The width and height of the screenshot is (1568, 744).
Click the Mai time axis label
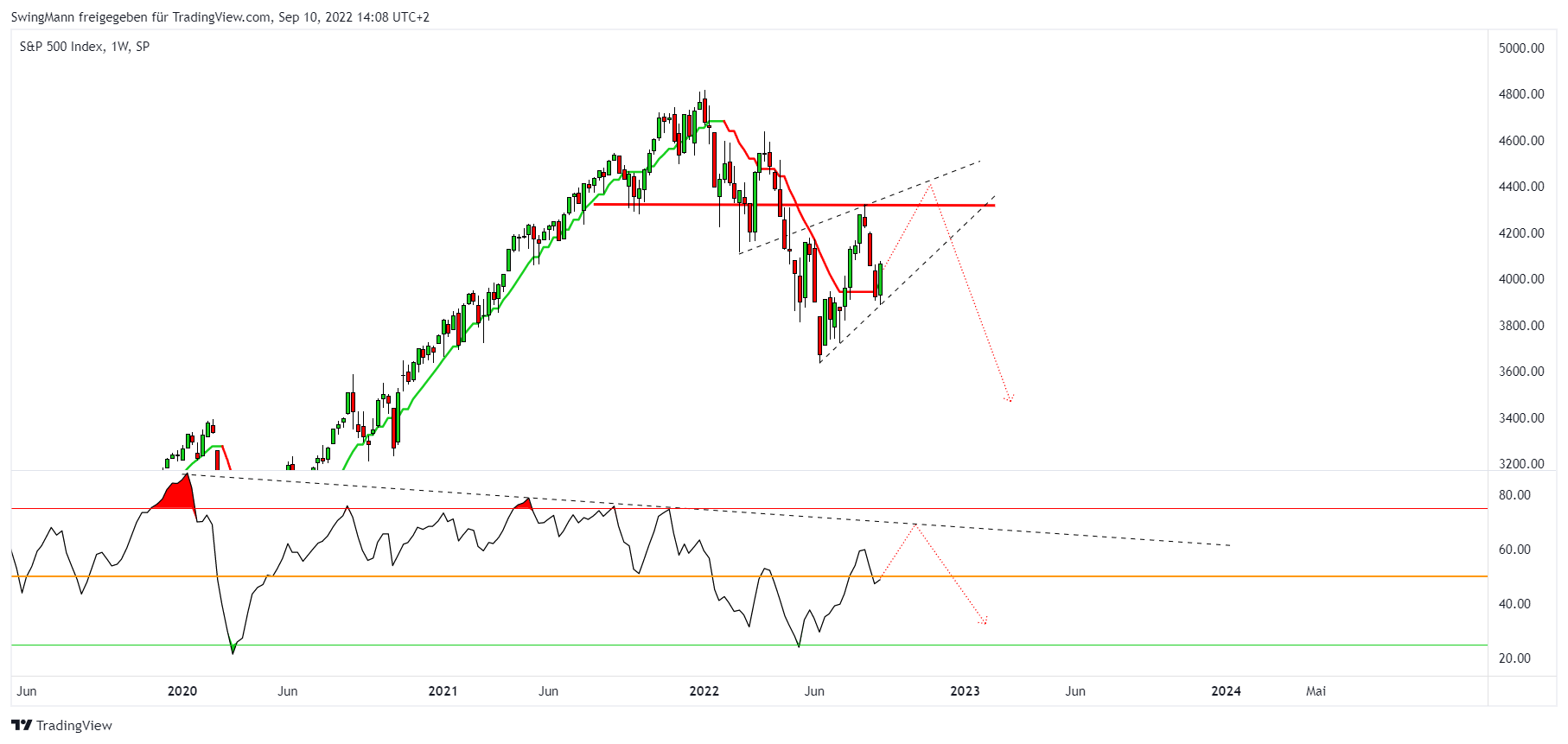[1316, 691]
